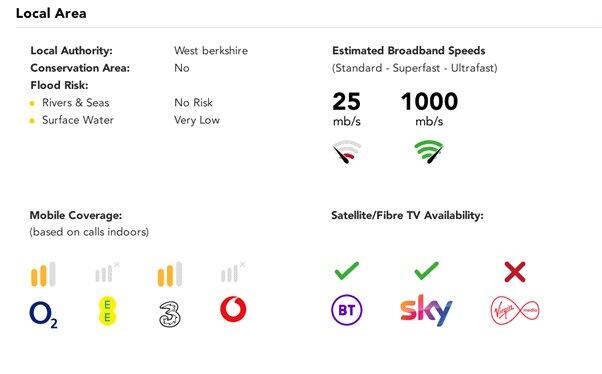602x374 pixels.
Task: Click the green checkmark above BT
Action: click(347, 271)
